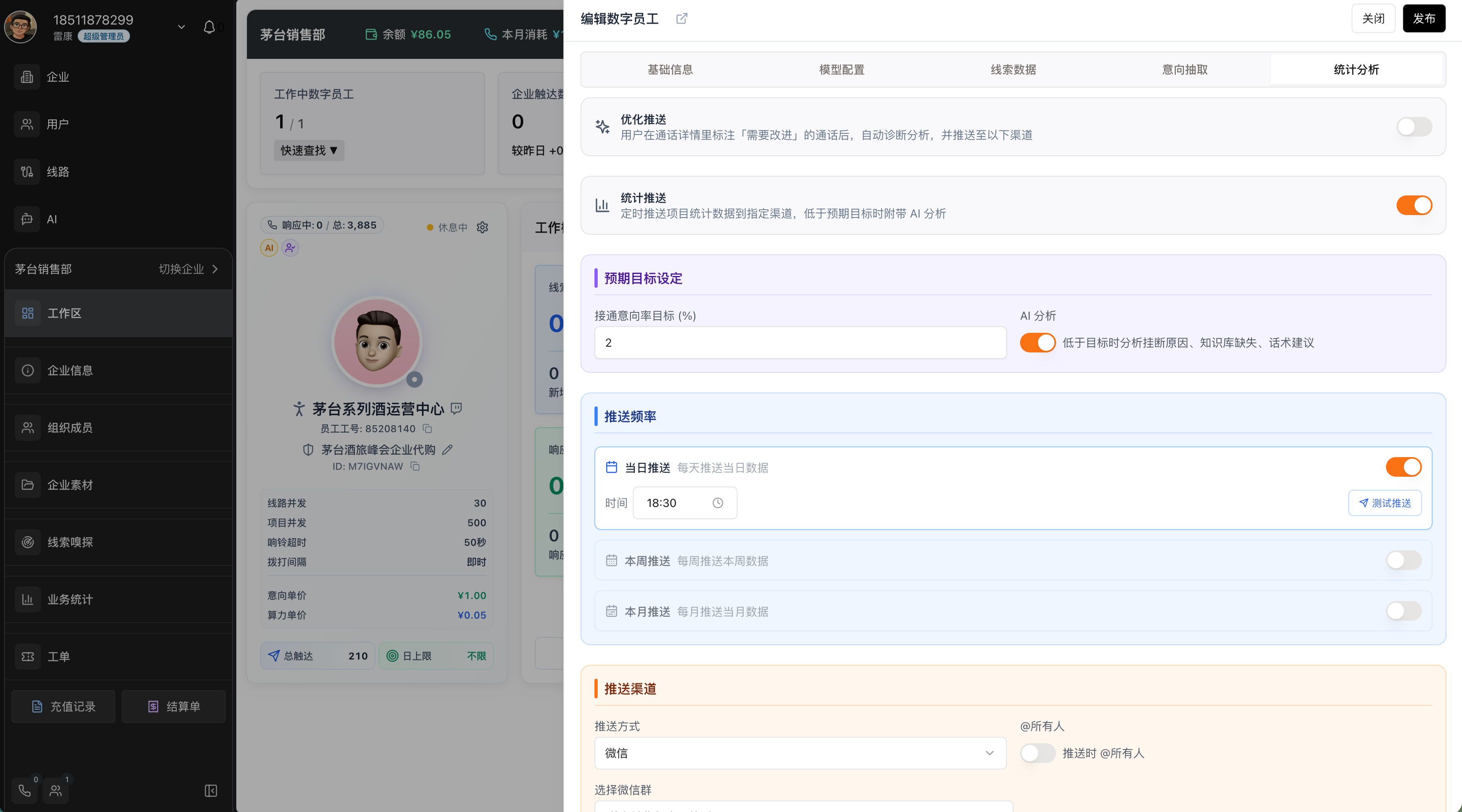Open the 工作区 grid icon
Image resolution: width=1462 pixels, height=812 pixels.
coord(28,313)
